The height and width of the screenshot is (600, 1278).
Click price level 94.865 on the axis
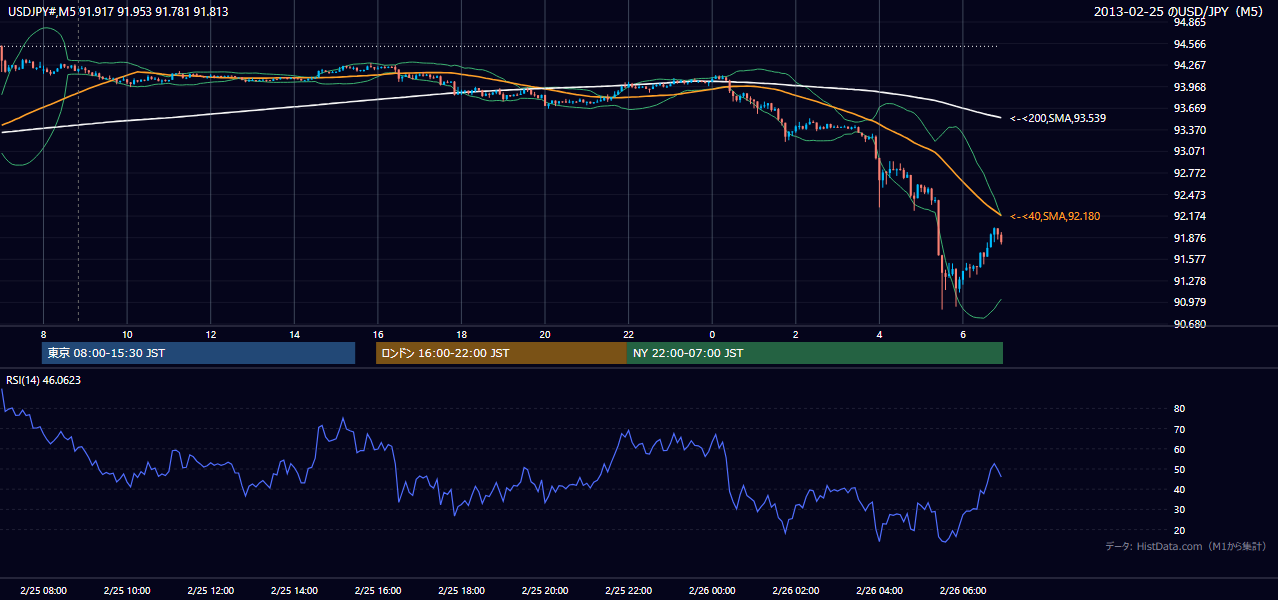[x=1189, y=22]
